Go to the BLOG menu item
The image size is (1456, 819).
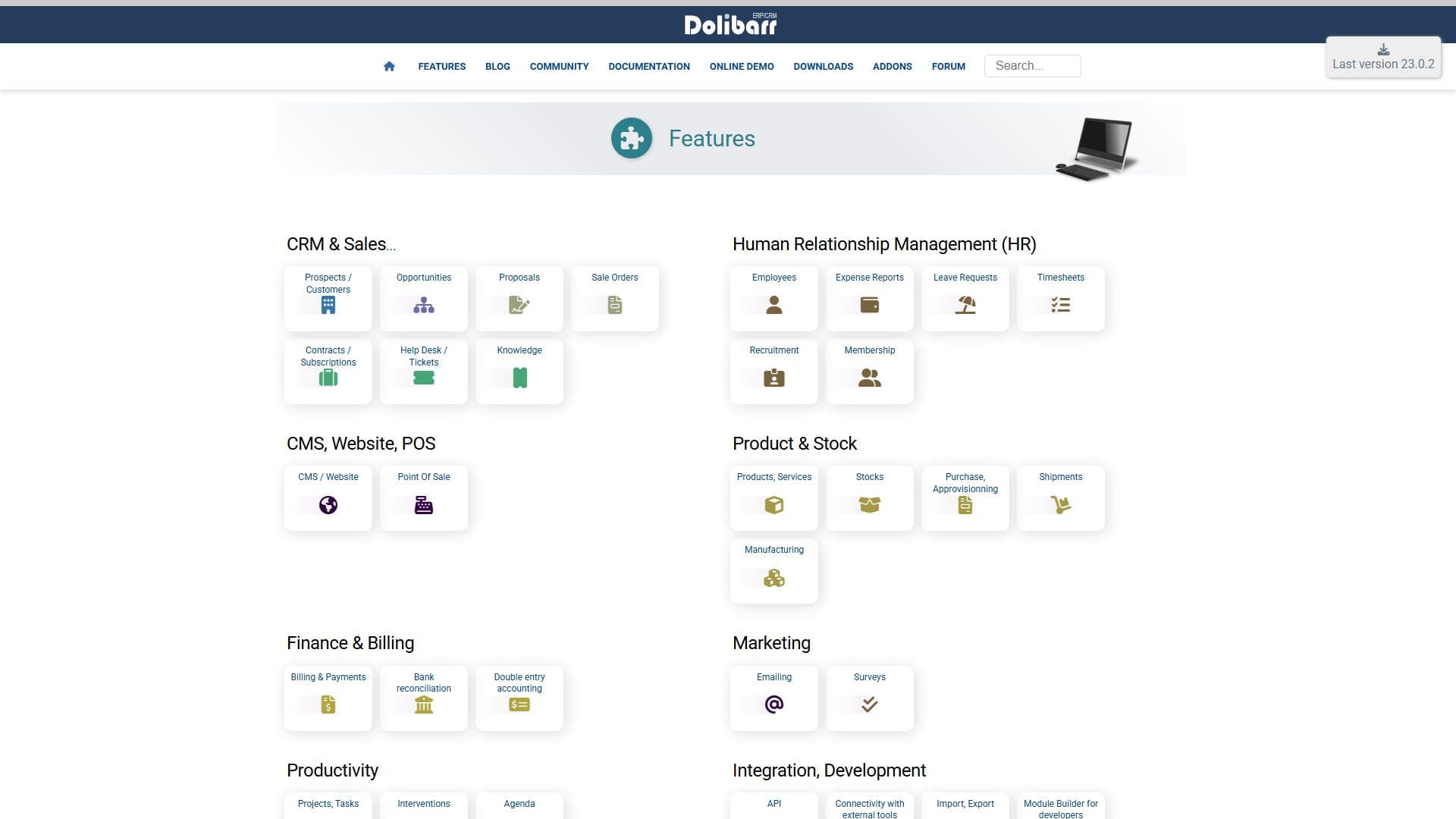click(497, 67)
